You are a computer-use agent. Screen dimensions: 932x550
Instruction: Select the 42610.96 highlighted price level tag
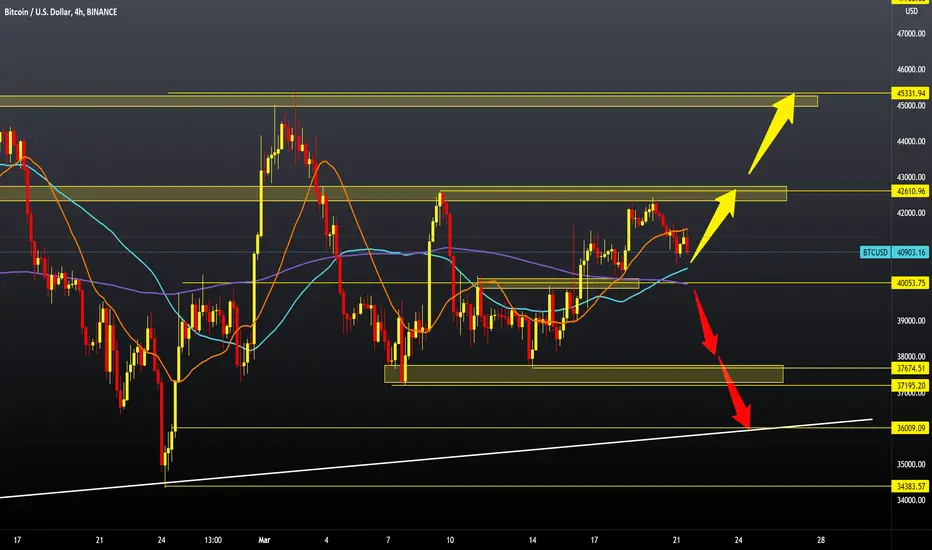911,191
